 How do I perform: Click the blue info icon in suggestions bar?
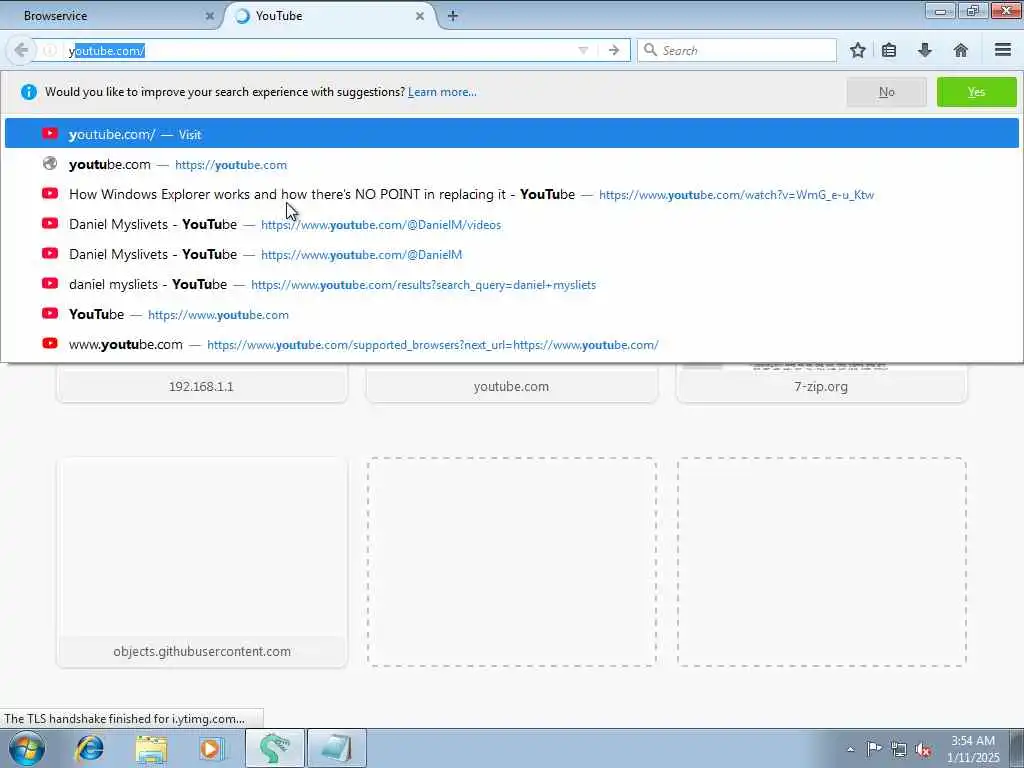[x=29, y=92]
